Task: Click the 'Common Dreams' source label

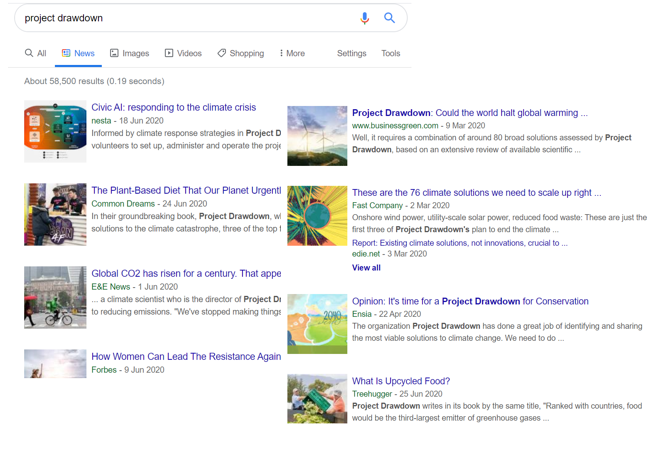Action: pyautogui.click(x=123, y=204)
